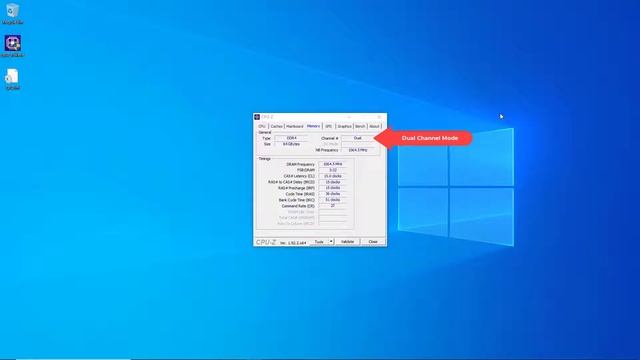Switch to the Mainboard tab
The width and height of the screenshot is (640, 360).
click(x=294, y=127)
